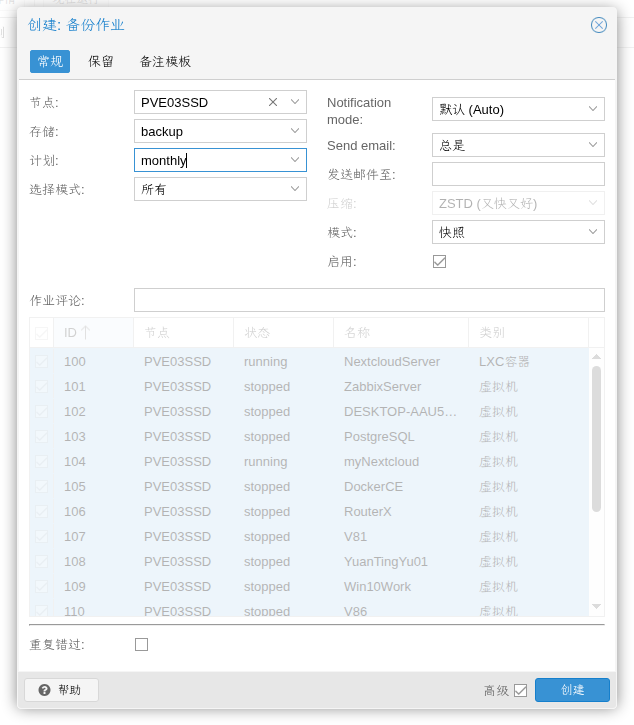Enable the 重复错过 checkbox
This screenshot has width=634, height=725.
[141, 644]
